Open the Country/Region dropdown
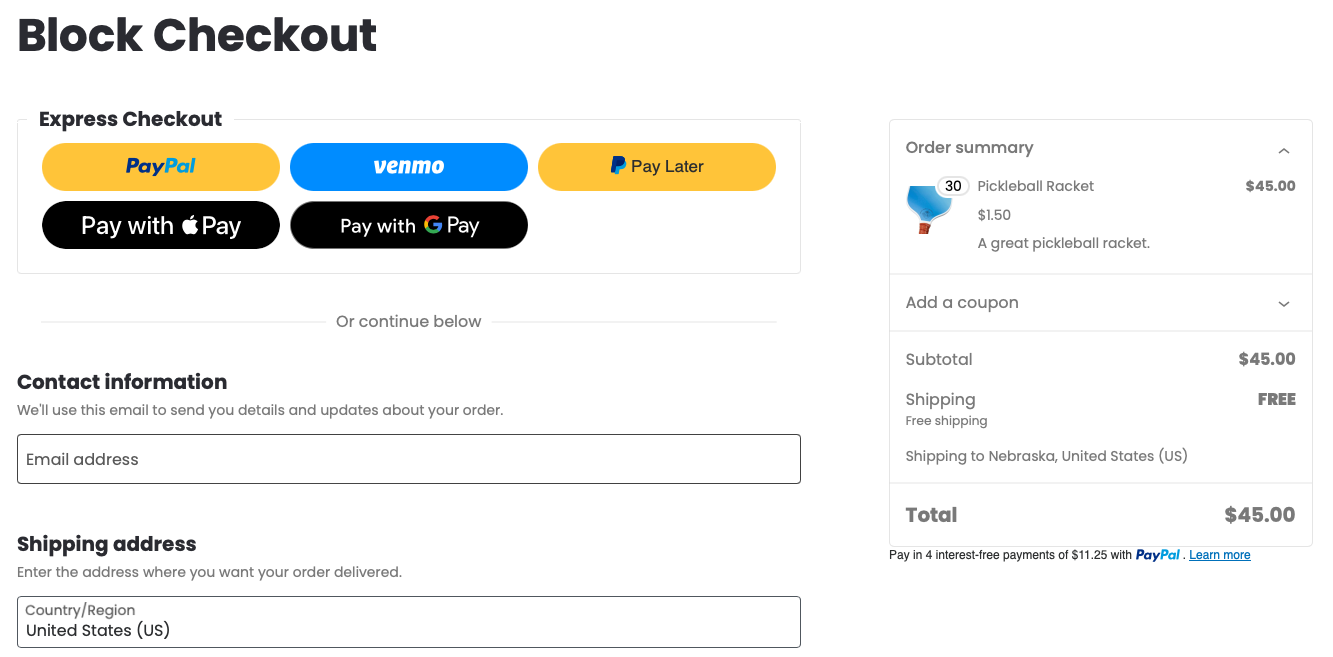1333x657 pixels. [408, 621]
